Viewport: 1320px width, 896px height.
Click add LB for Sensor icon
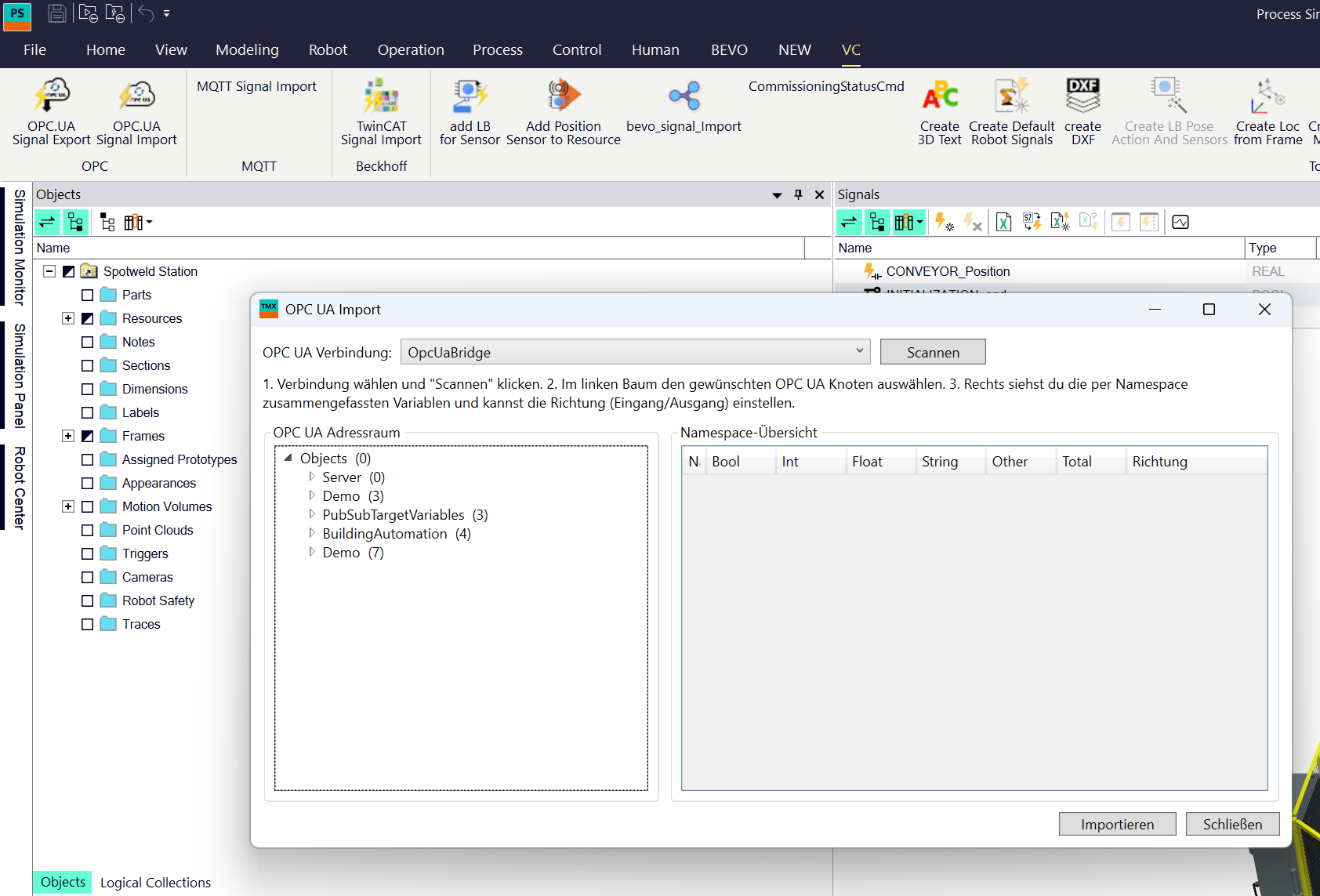(470, 111)
